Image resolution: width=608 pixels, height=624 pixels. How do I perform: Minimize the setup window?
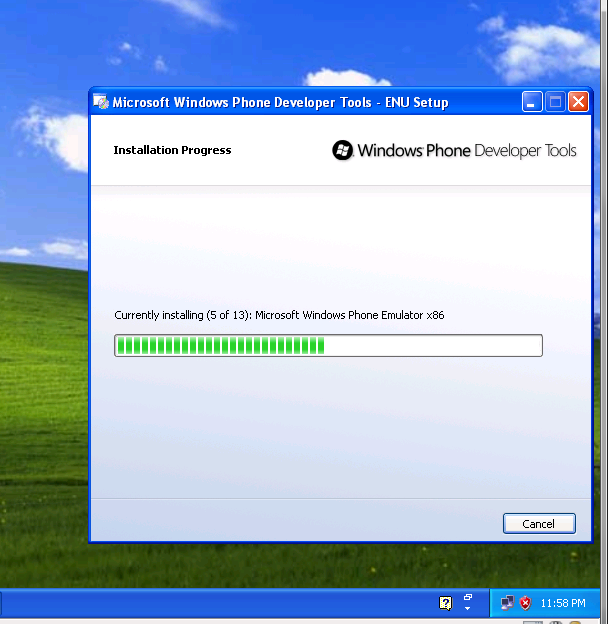[532, 102]
